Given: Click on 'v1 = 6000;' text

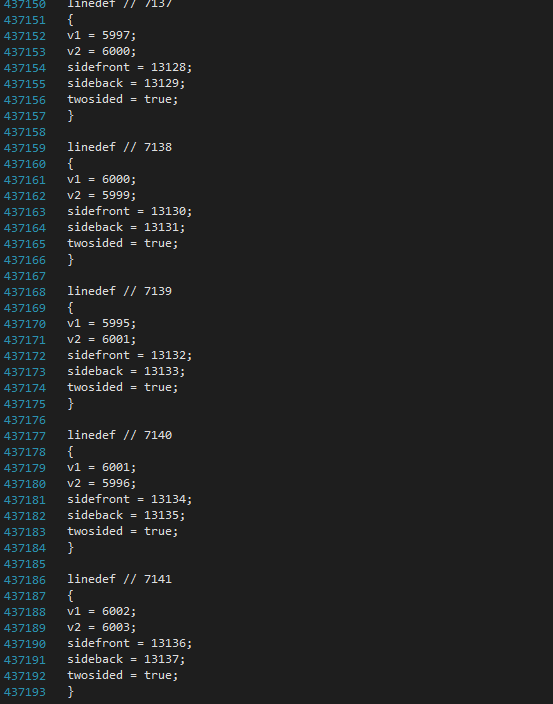Looking at the screenshot, I should click(x=102, y=180).
